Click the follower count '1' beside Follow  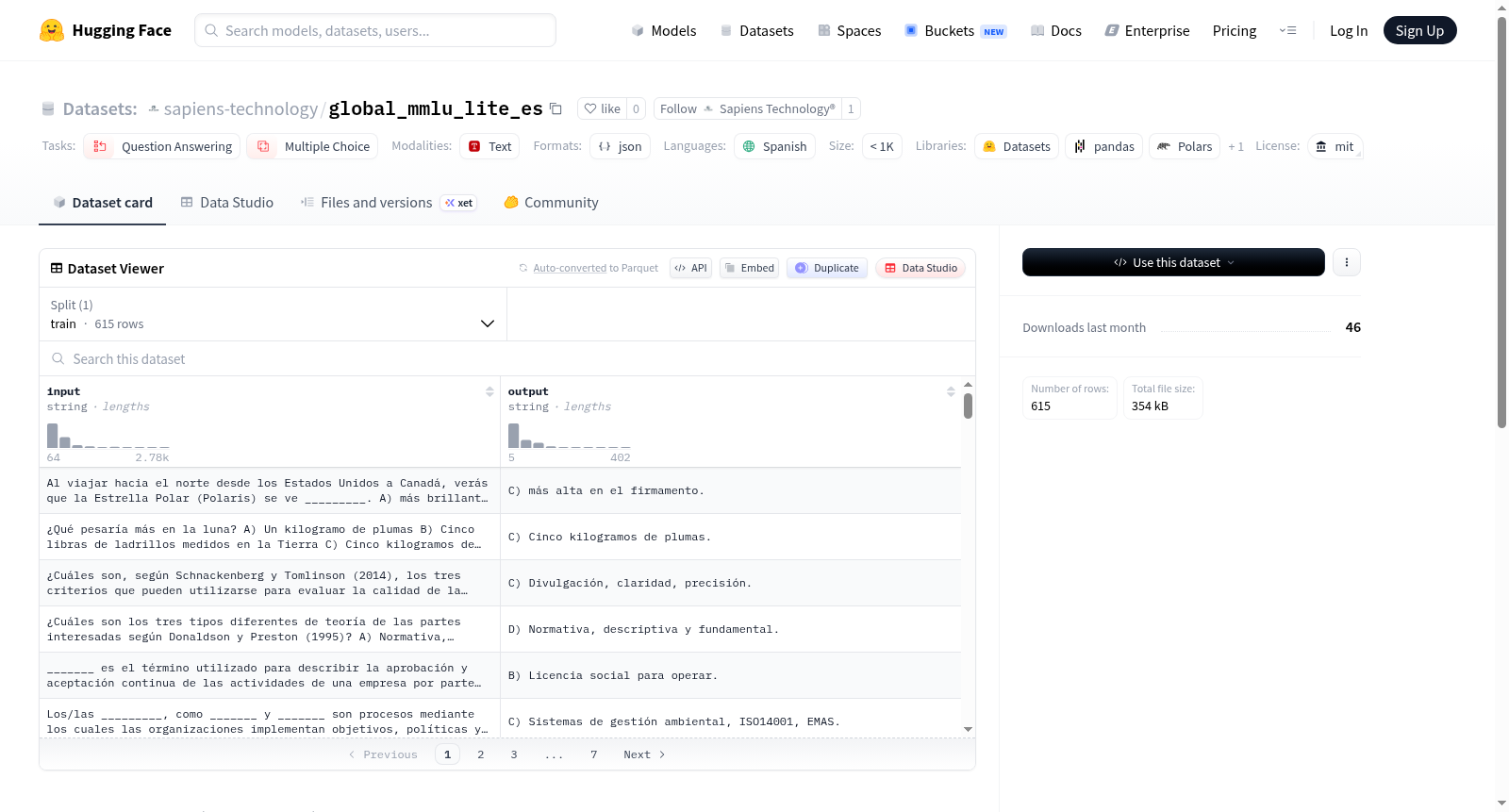point(851,108)
